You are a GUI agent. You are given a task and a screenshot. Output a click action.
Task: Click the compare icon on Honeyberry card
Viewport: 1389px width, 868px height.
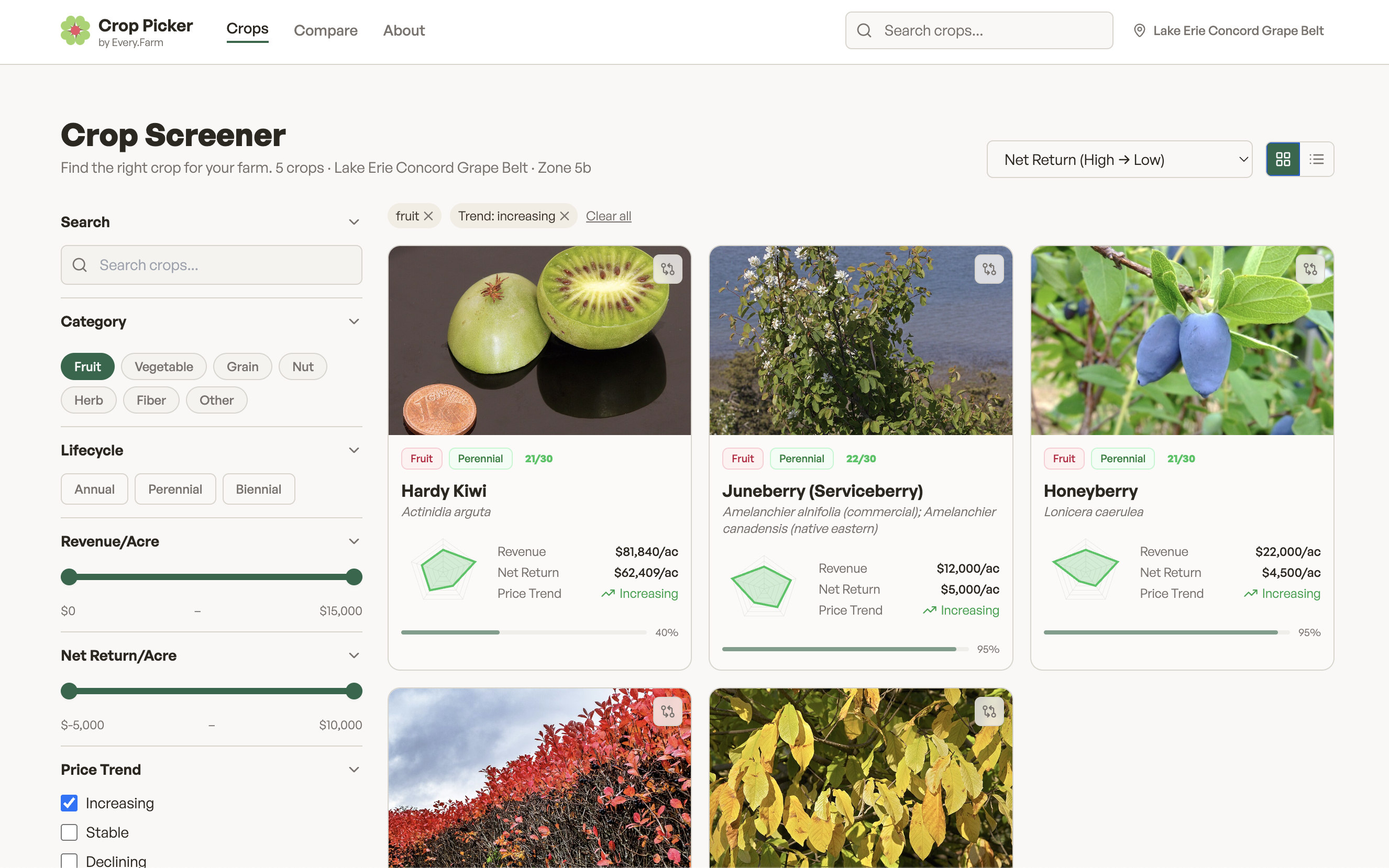1310,269
